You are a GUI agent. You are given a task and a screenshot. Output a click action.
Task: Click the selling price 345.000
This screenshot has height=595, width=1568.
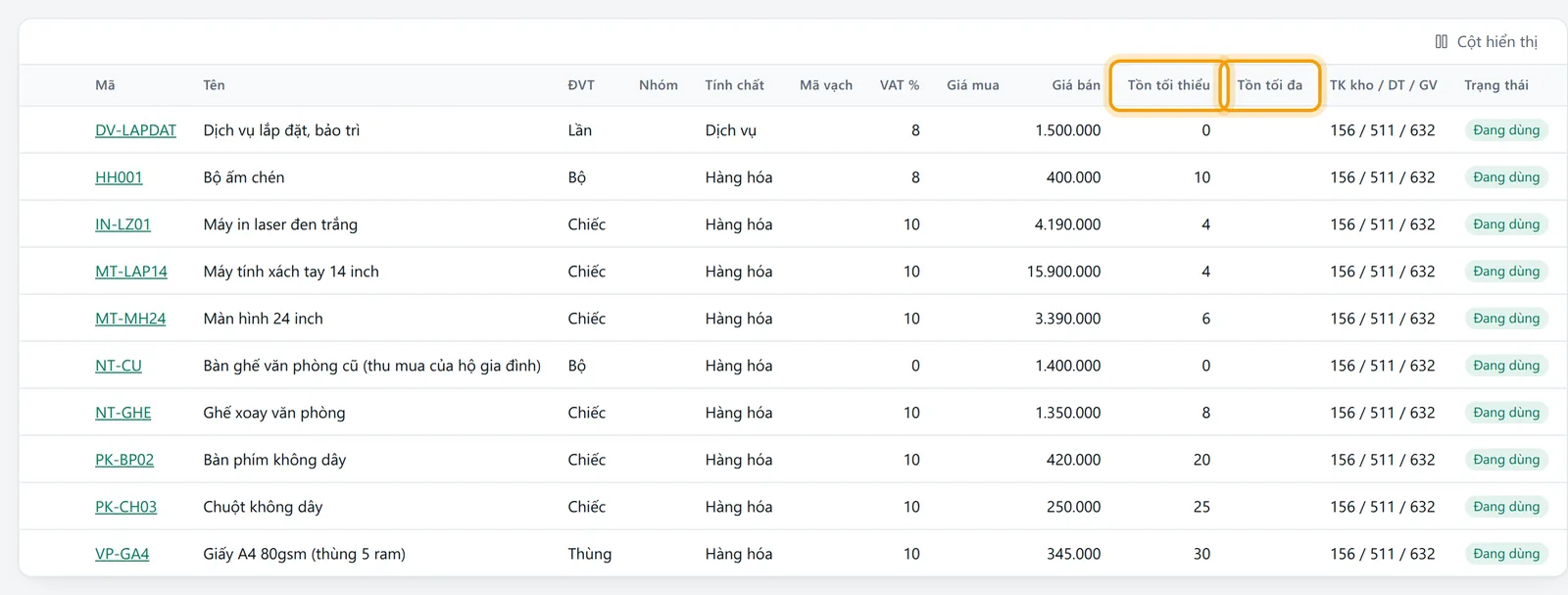point(1073,554)
